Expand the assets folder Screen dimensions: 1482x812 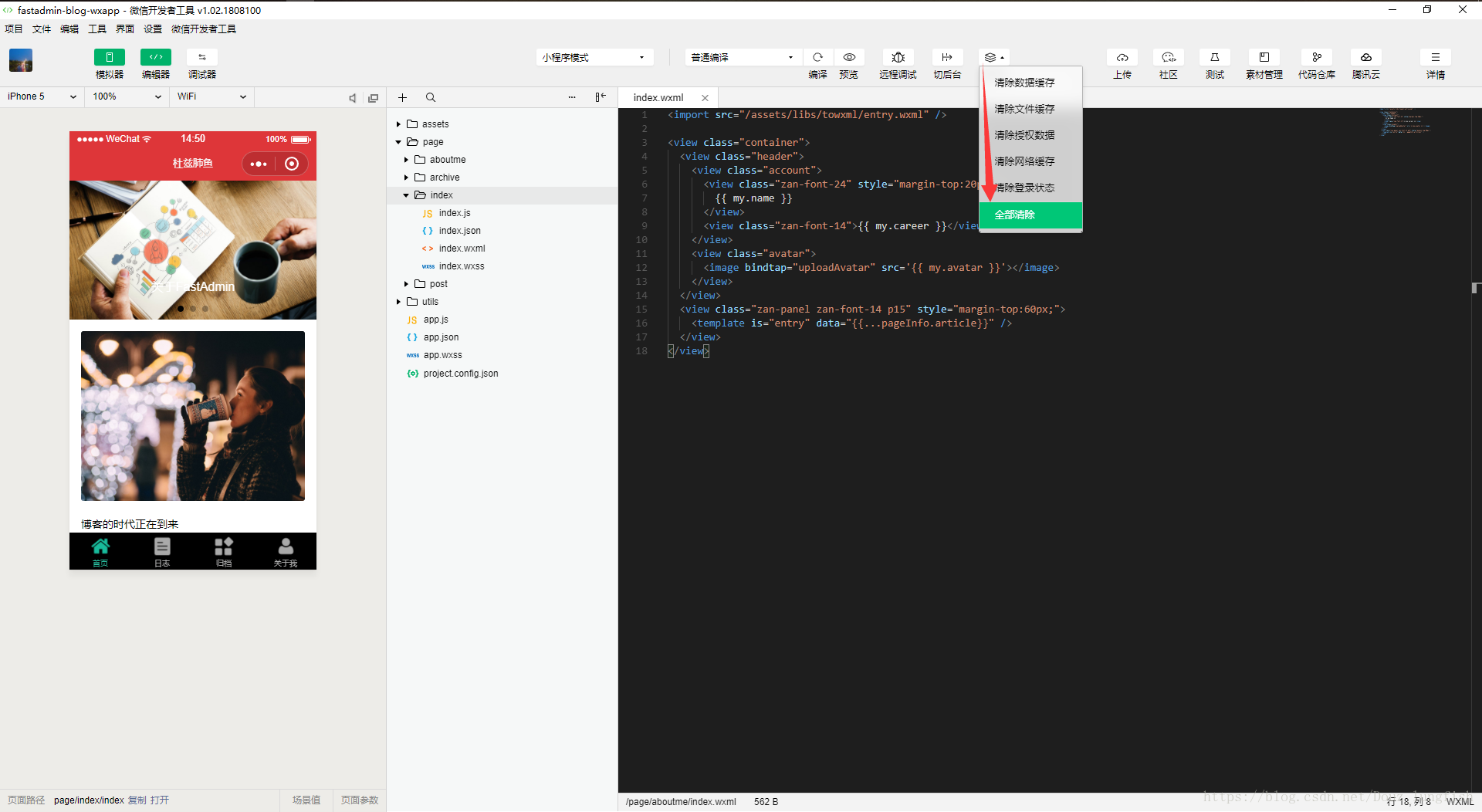[x=435, y=124]
